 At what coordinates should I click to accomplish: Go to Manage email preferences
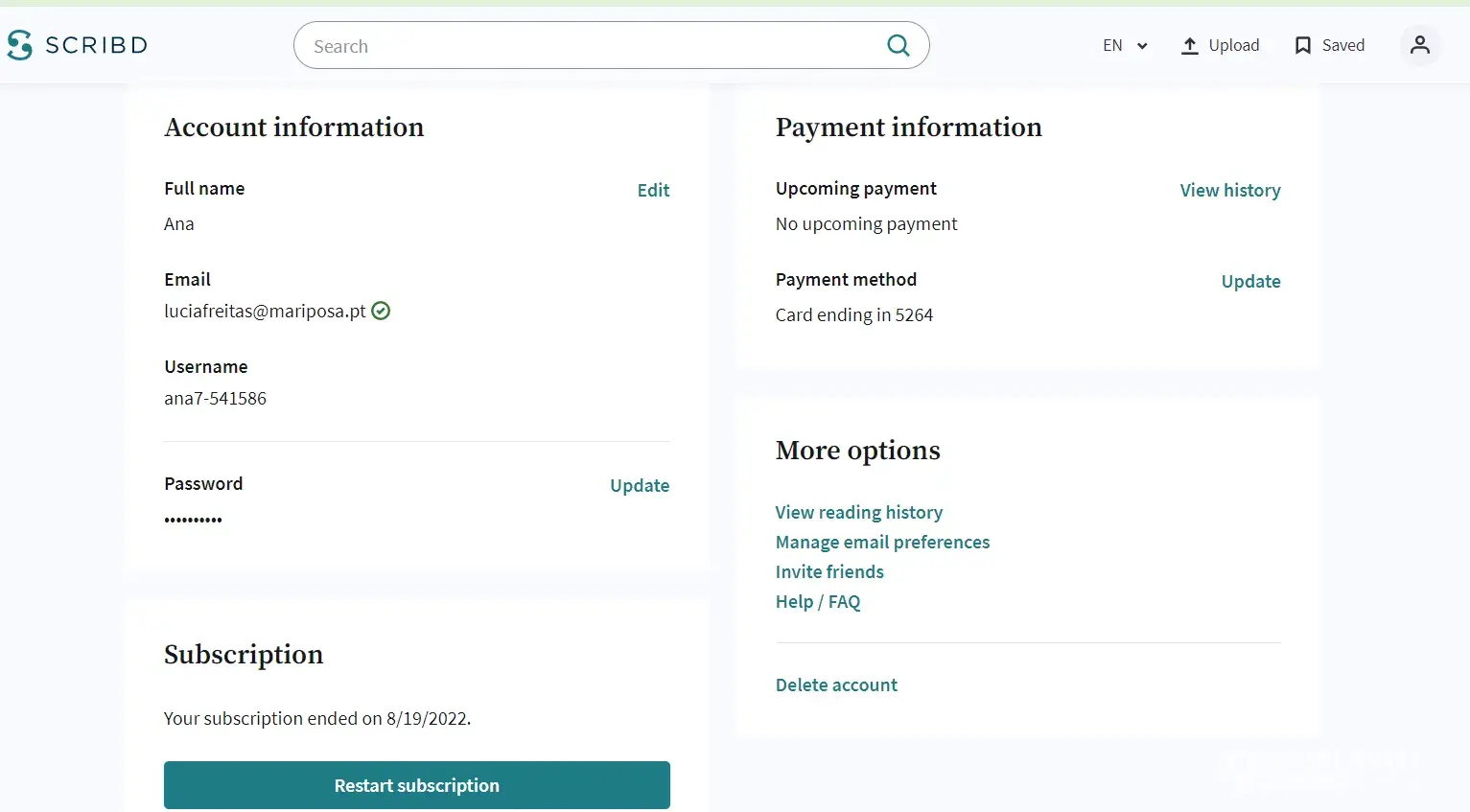[x=882, y=543]
